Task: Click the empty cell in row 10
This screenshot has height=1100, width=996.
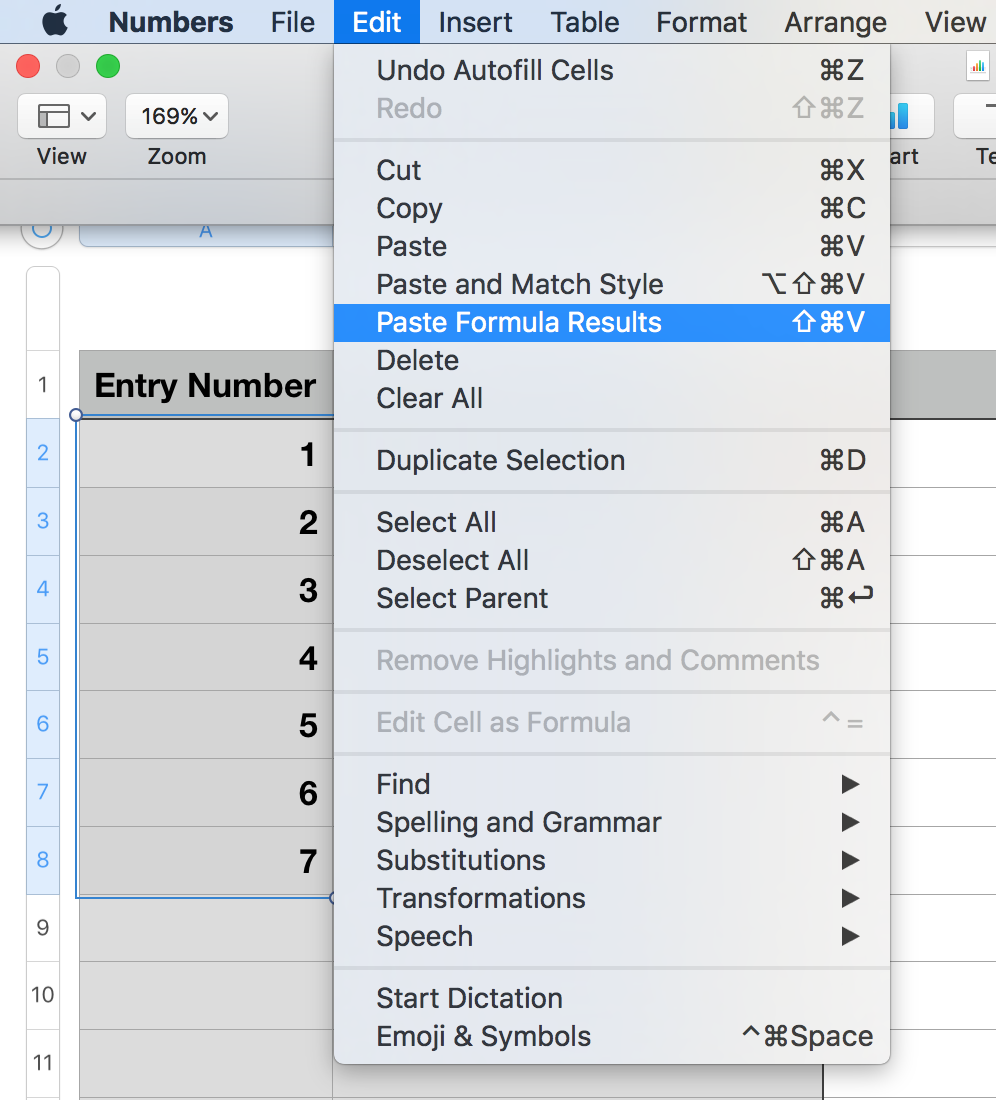Action: point(206,995)
